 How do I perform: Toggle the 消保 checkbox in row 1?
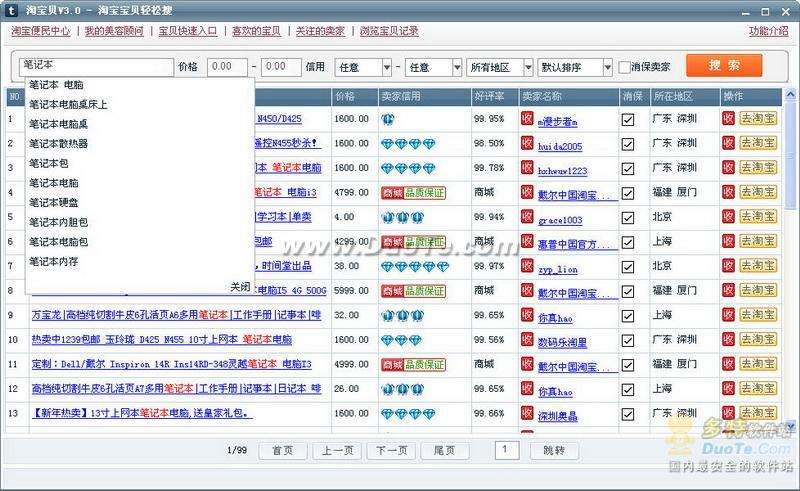tap(628, 119)
